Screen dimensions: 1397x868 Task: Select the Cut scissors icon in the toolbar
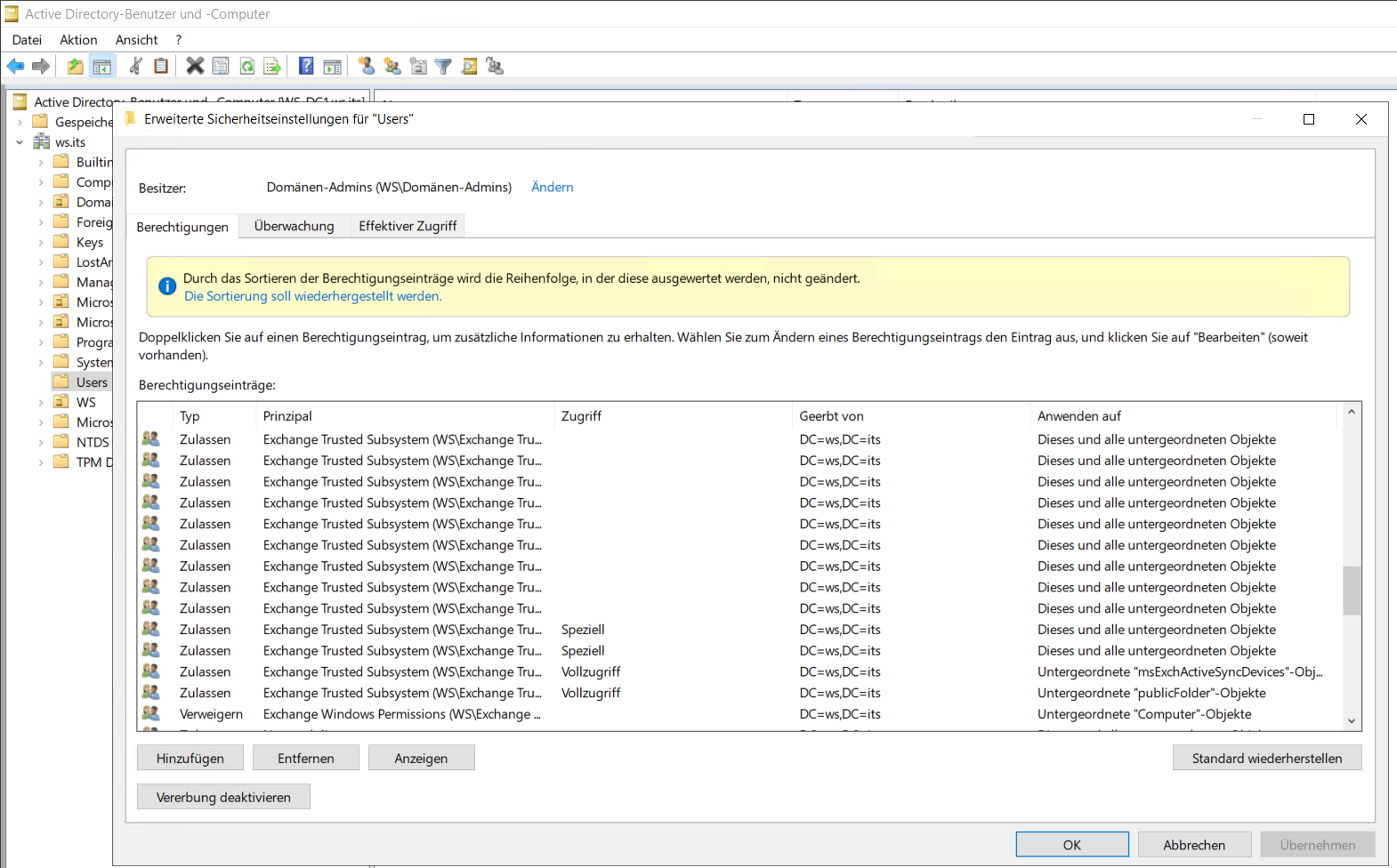(x=136, y=66)
